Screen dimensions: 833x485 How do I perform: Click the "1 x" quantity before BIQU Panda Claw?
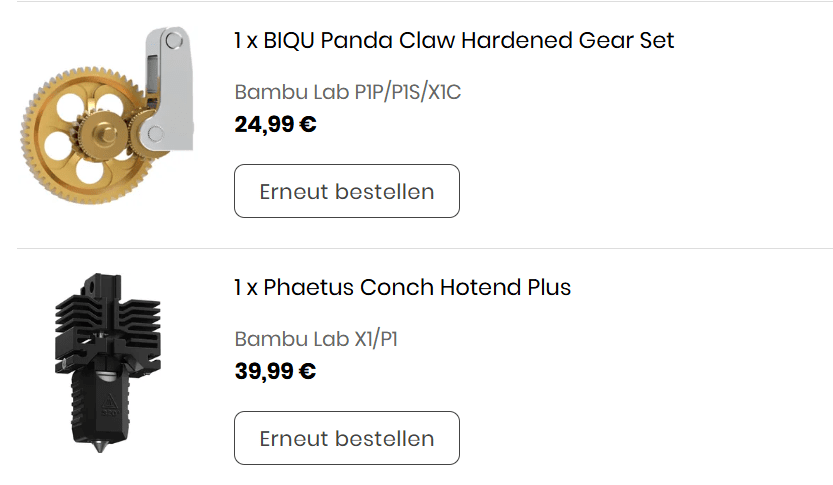(x=246, y=41)
